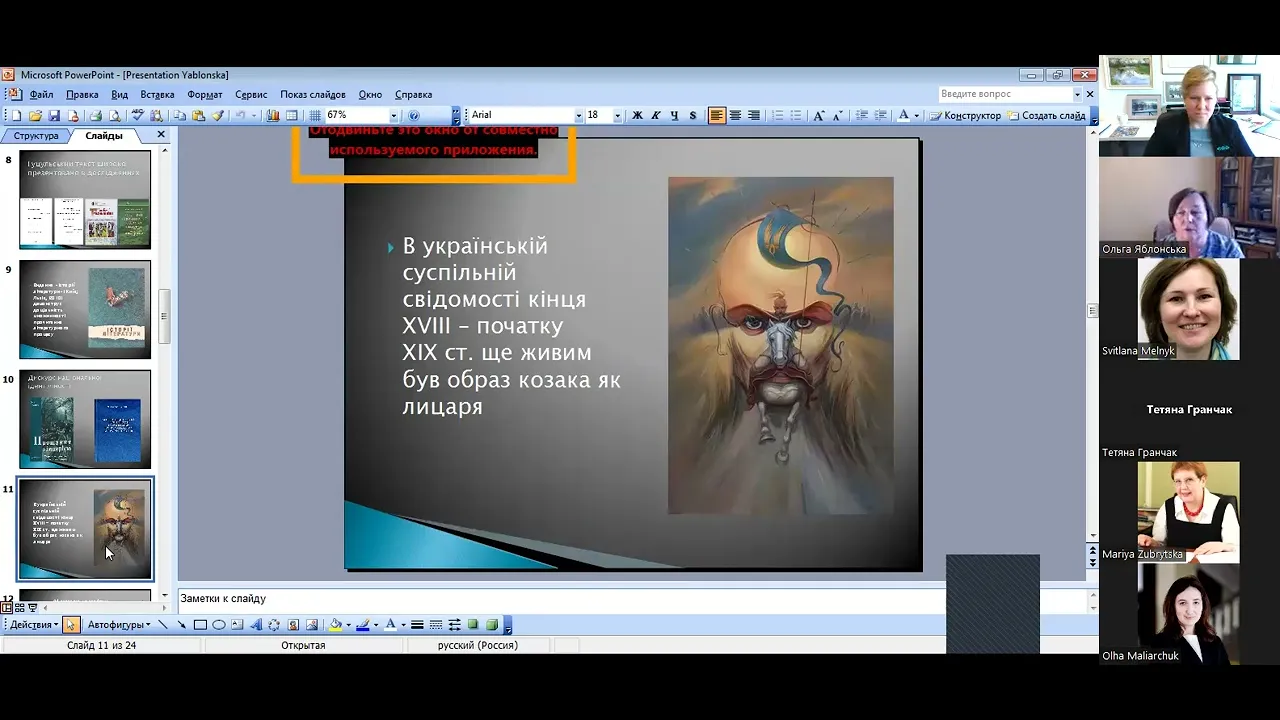Open the font size 18 dropdown
Image resolution: width=1280 pixels, height=720 pixels.
click(x=617, y=116)
